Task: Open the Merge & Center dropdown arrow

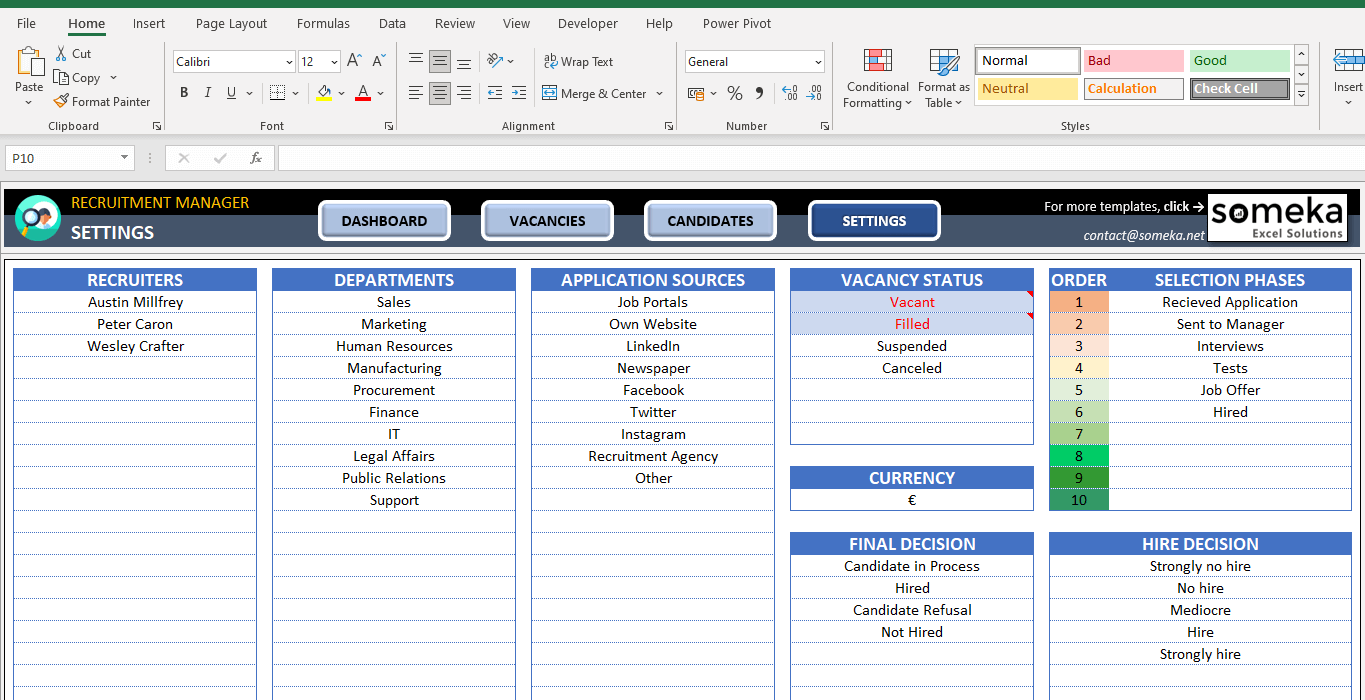Action: (659, 93)
